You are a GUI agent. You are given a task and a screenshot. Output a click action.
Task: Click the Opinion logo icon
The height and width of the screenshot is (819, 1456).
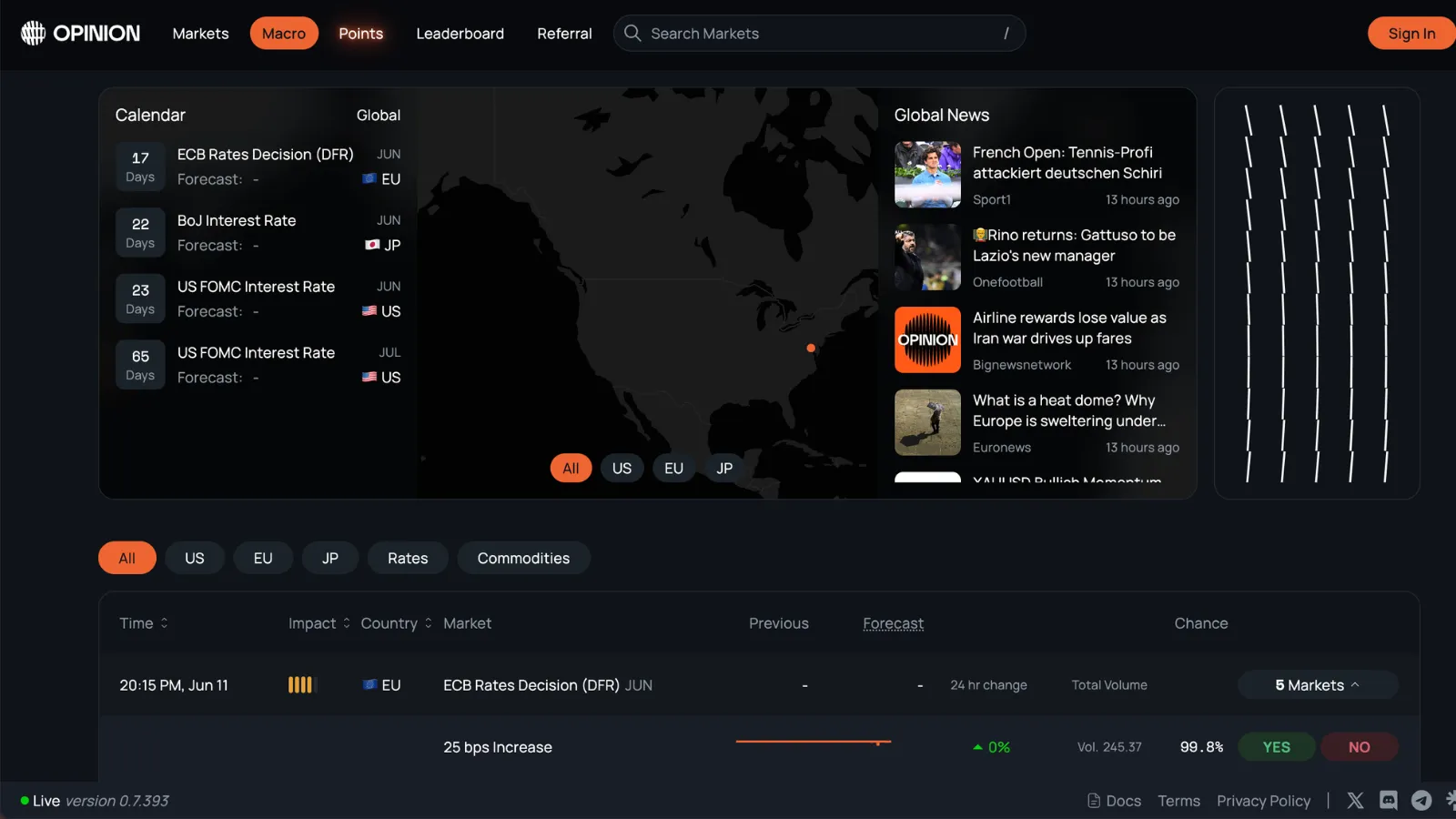tap(33, 34)
